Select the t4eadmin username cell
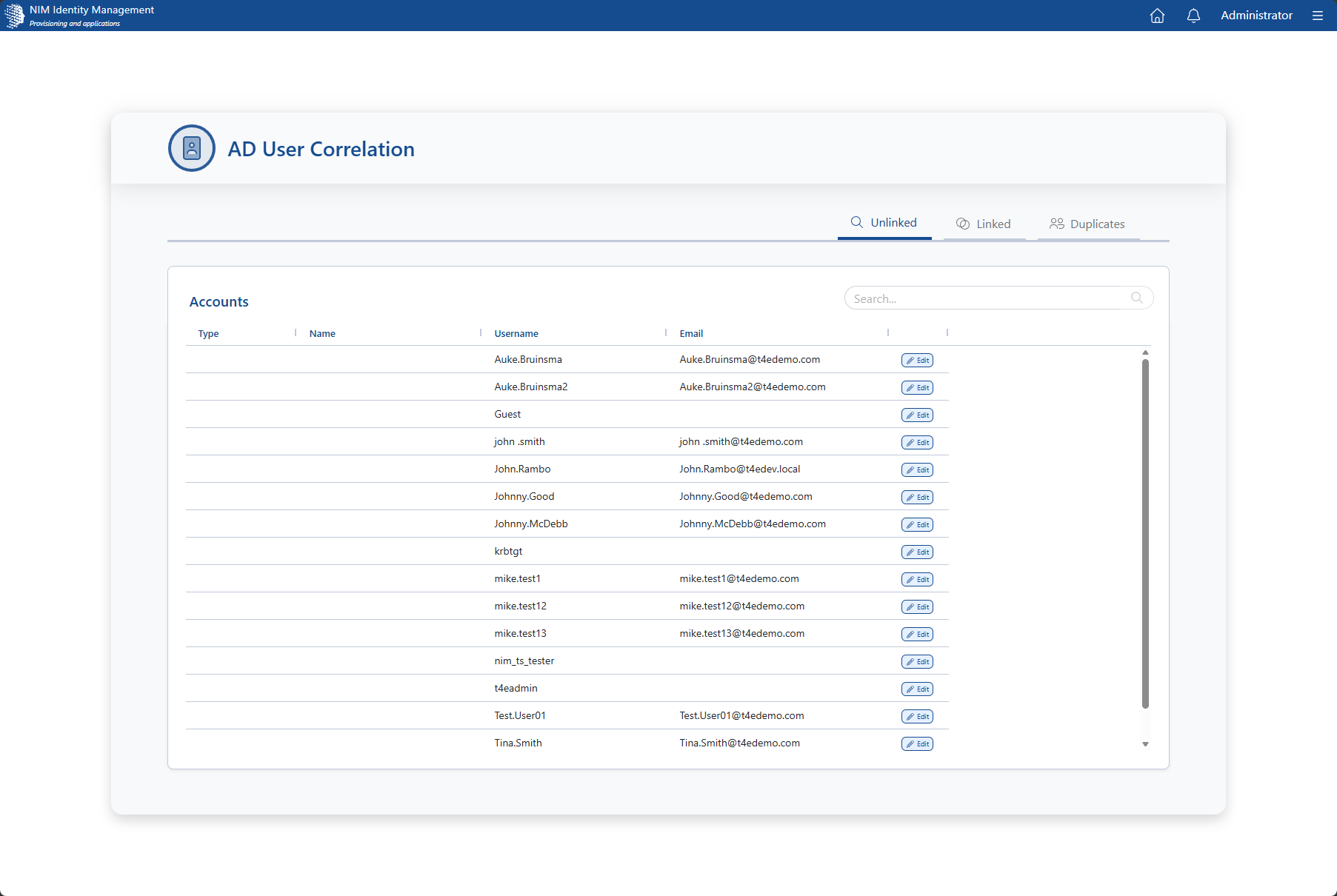 516,688
